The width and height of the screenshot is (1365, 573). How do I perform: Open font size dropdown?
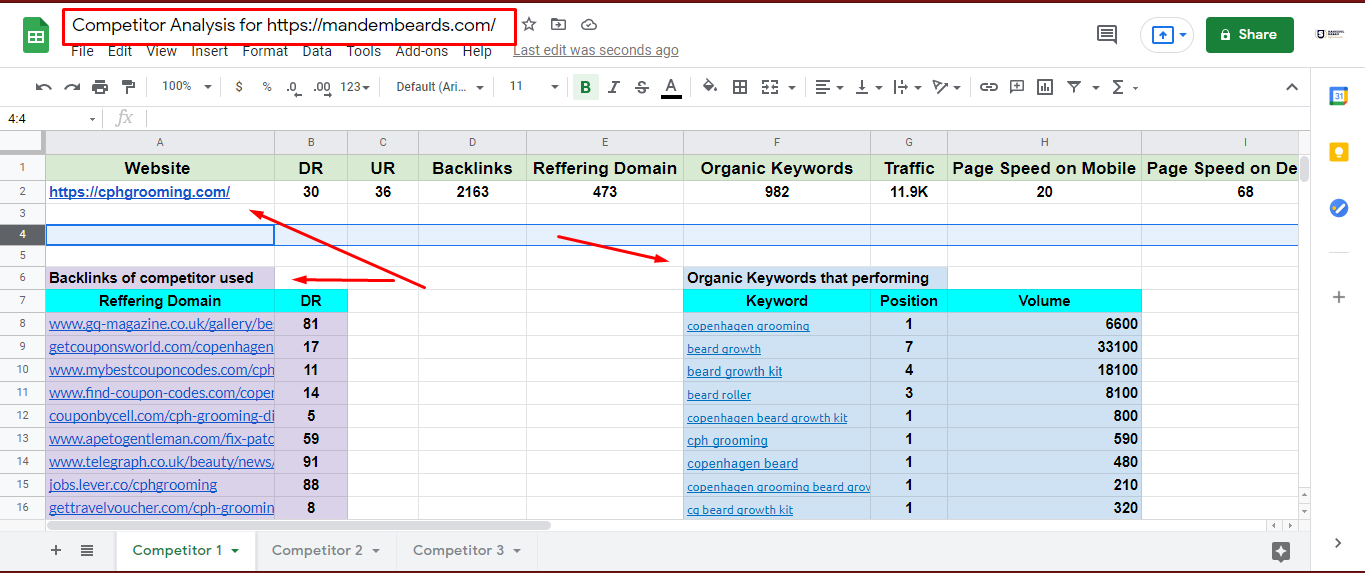534,87
